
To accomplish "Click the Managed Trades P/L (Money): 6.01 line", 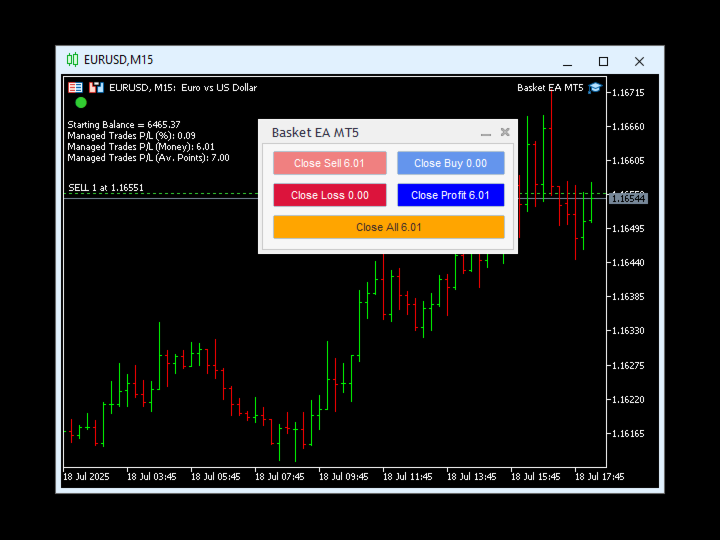I will (141, 146).
